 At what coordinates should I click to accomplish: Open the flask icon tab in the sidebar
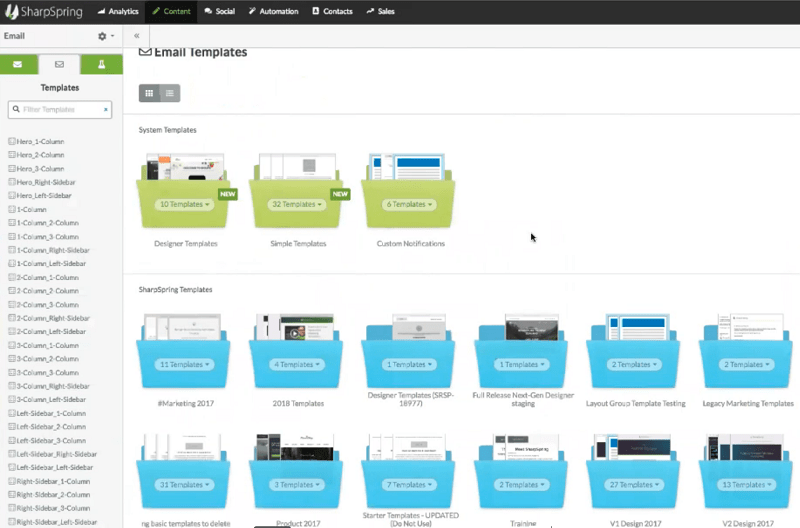(x=101, y=65)
